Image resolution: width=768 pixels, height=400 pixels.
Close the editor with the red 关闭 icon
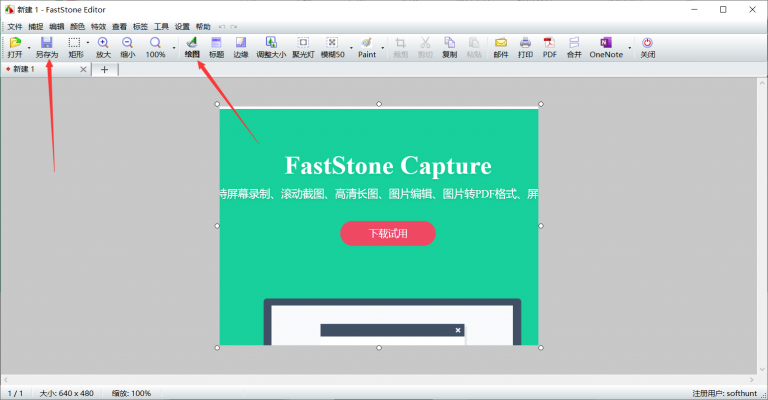(648, 47)
